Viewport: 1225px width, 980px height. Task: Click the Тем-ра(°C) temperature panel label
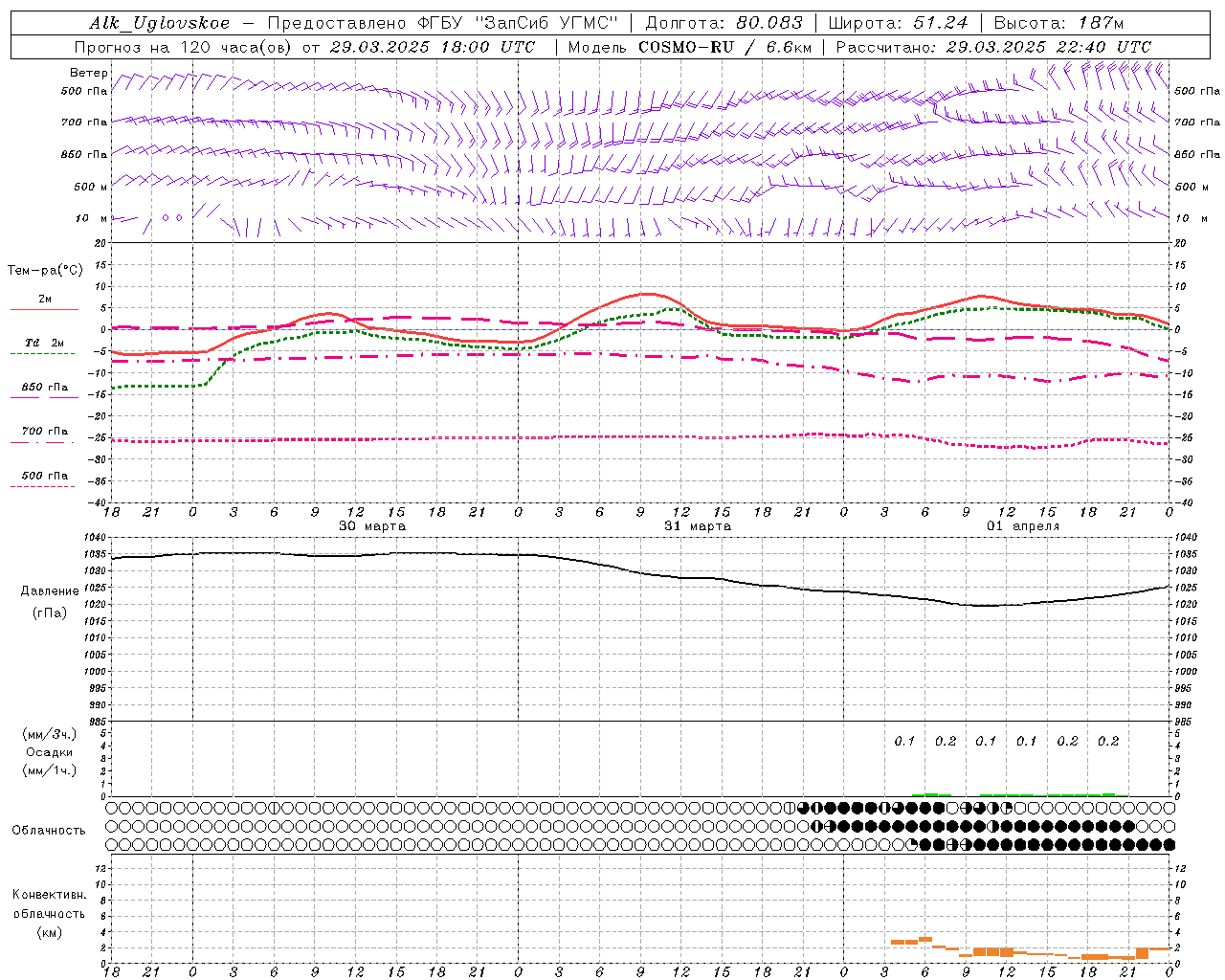tap(45, 271)
